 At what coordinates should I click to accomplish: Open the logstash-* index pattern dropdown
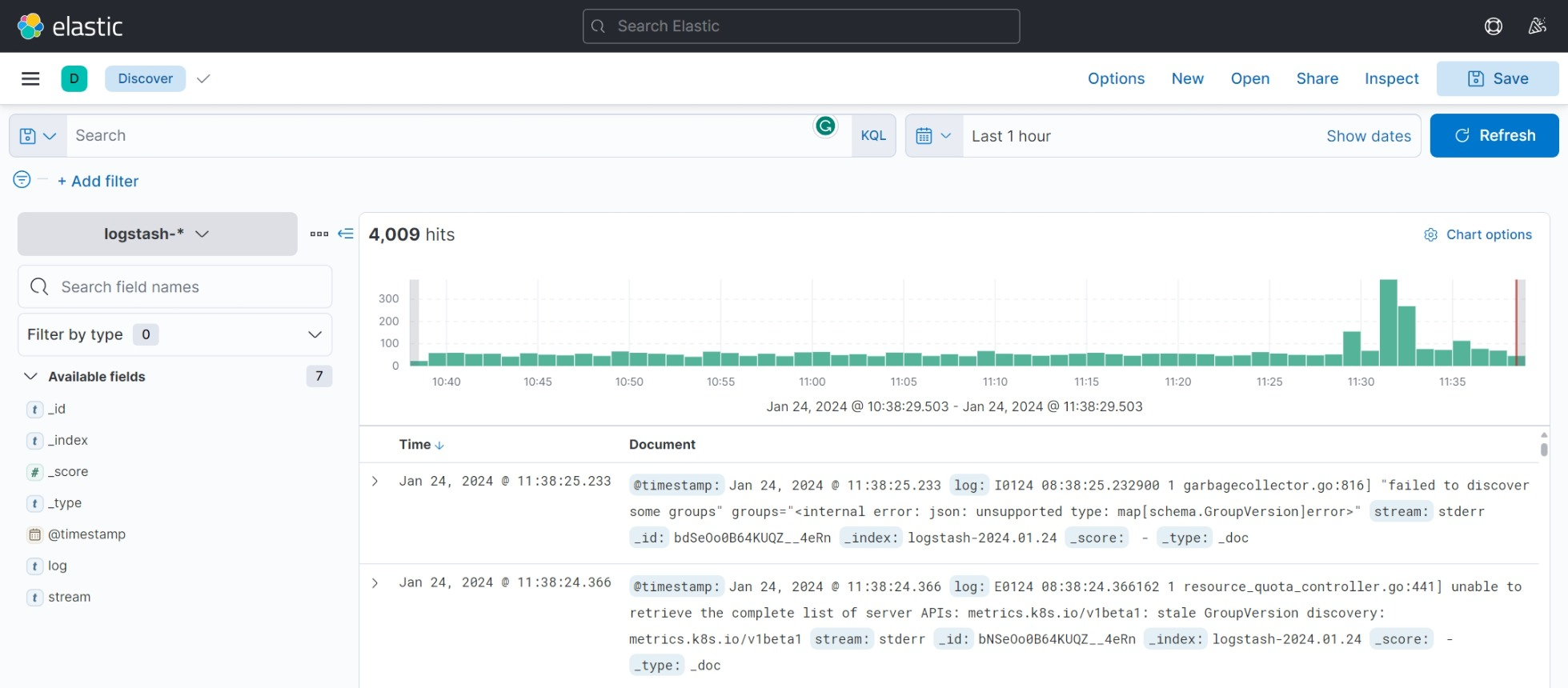[x=157, y=234]
